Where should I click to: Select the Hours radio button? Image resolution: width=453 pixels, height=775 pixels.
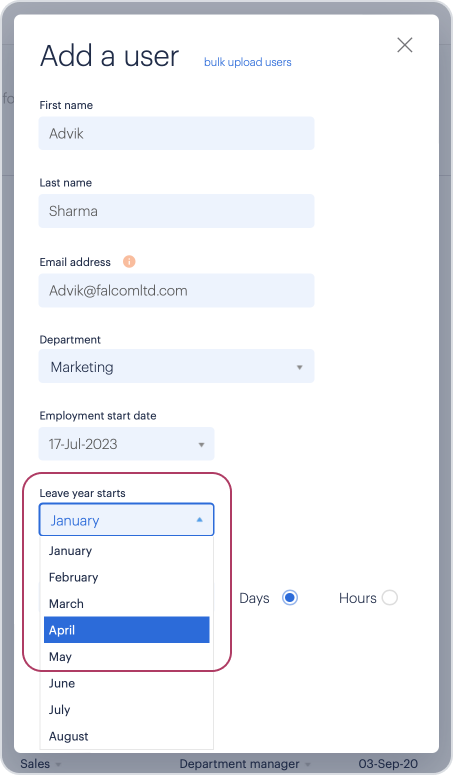[389, 598]
